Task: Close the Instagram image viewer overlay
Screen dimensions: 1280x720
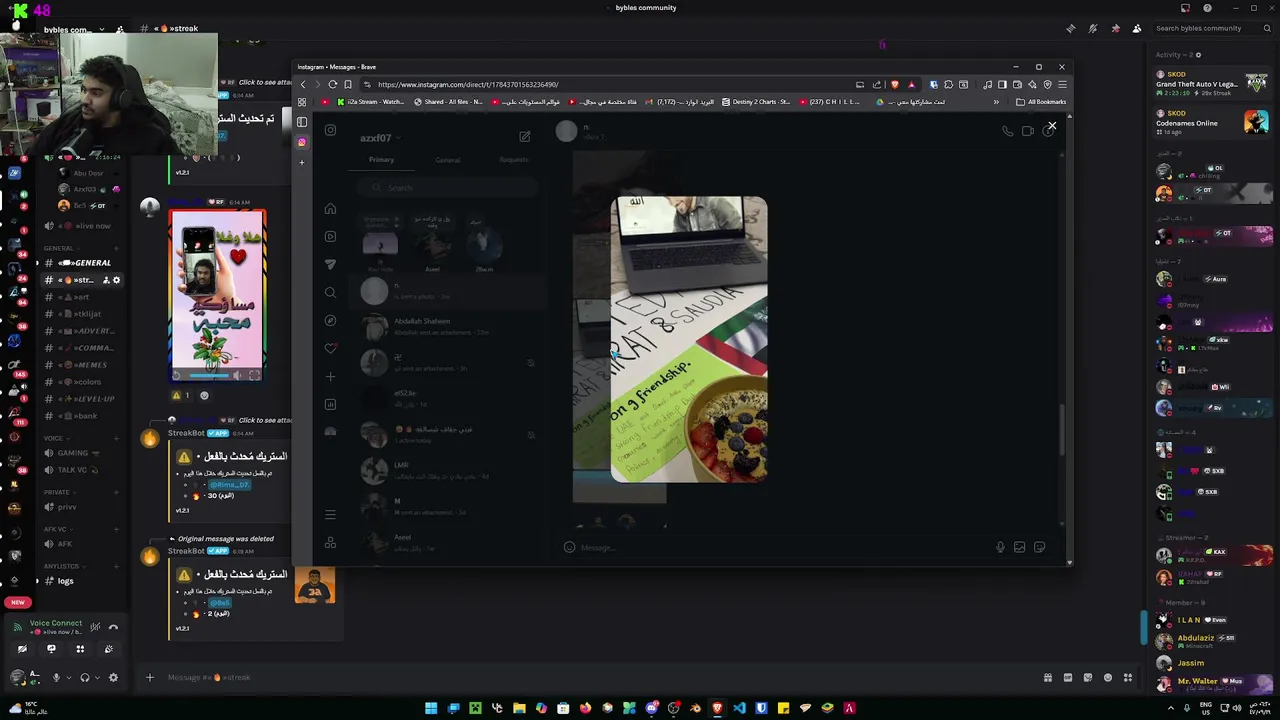Action: pyautogui.click(x=1052, y=126)
